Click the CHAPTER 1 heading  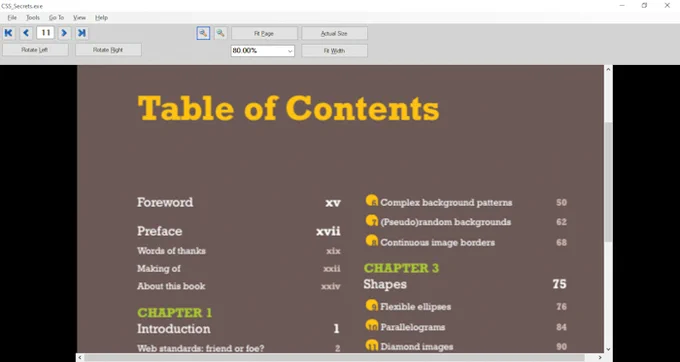(x=174, y=313)
